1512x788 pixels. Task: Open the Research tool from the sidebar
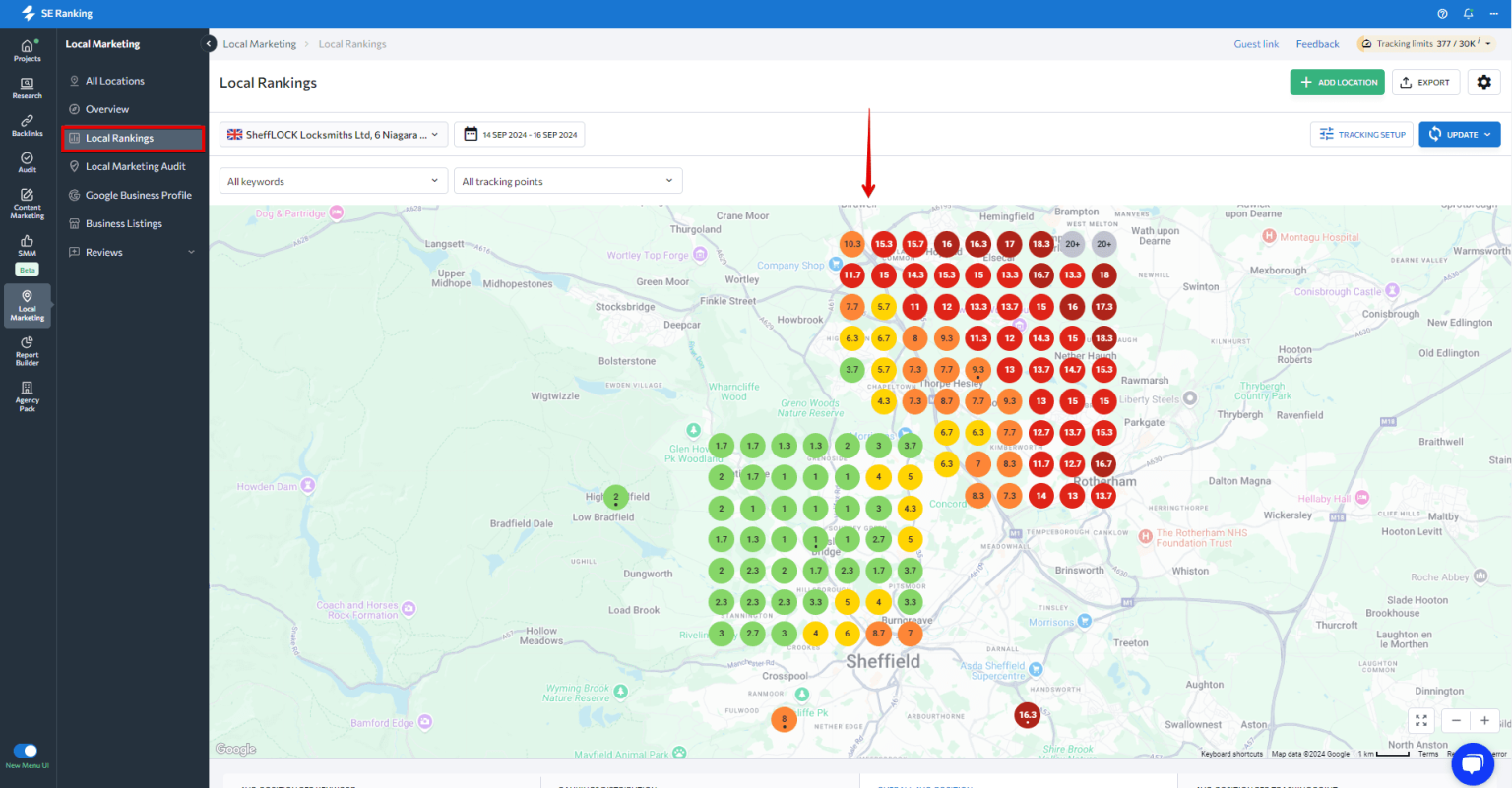click(x=27, y=87)
